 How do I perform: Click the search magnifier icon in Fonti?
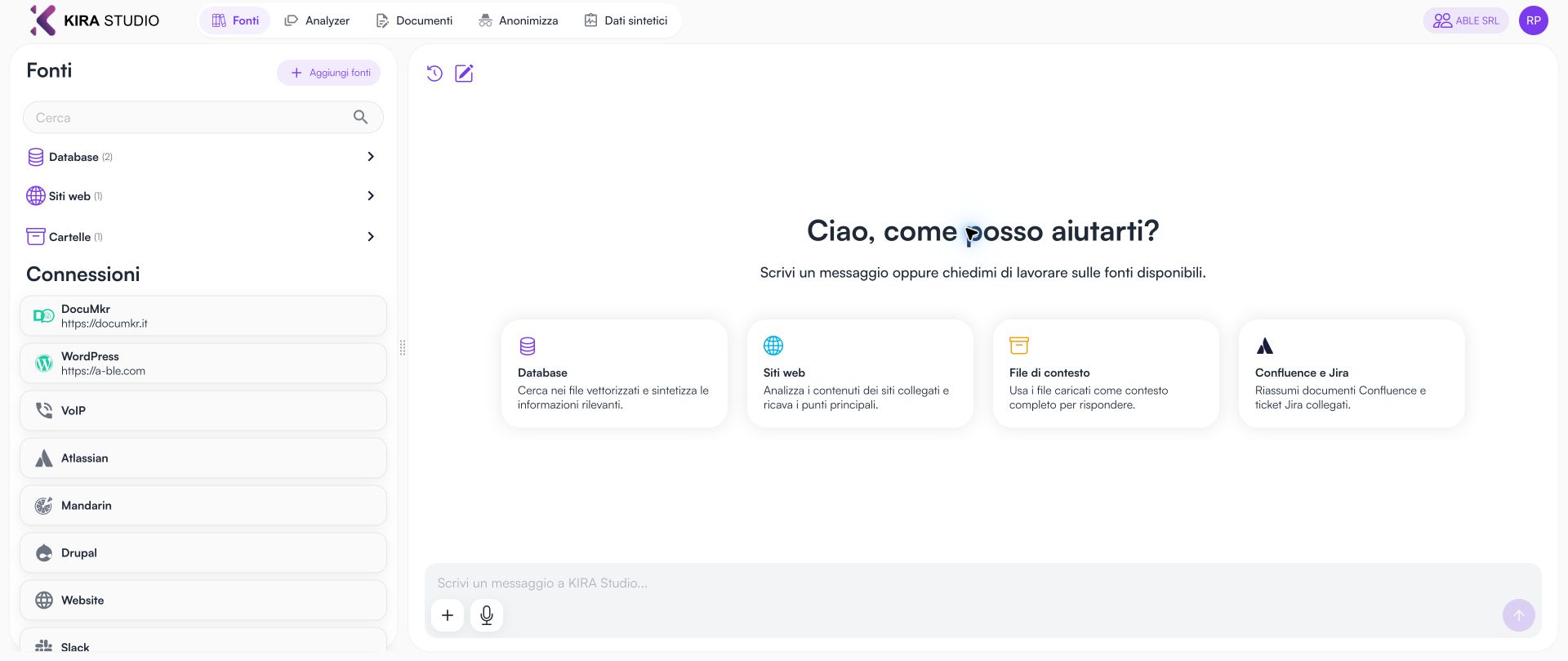pyautogui.click(x=360, y=118)
